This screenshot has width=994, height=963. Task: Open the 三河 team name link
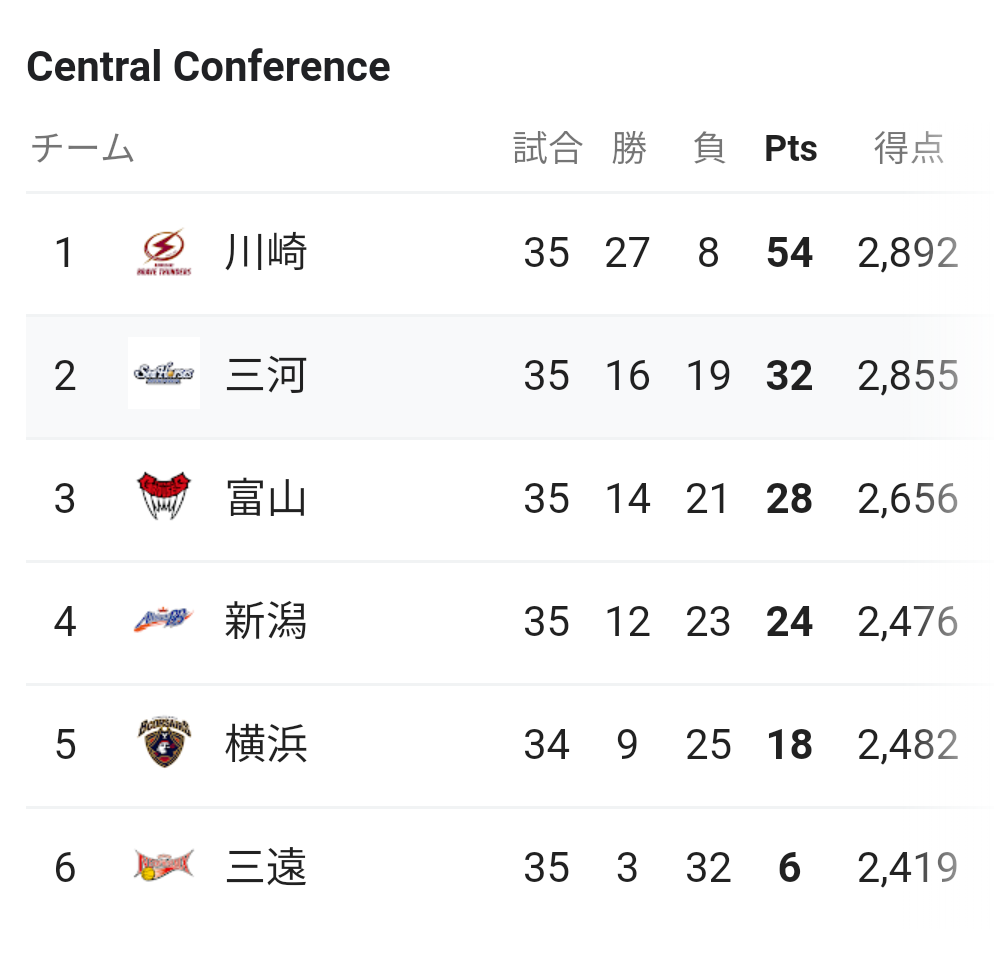(266, 375)
